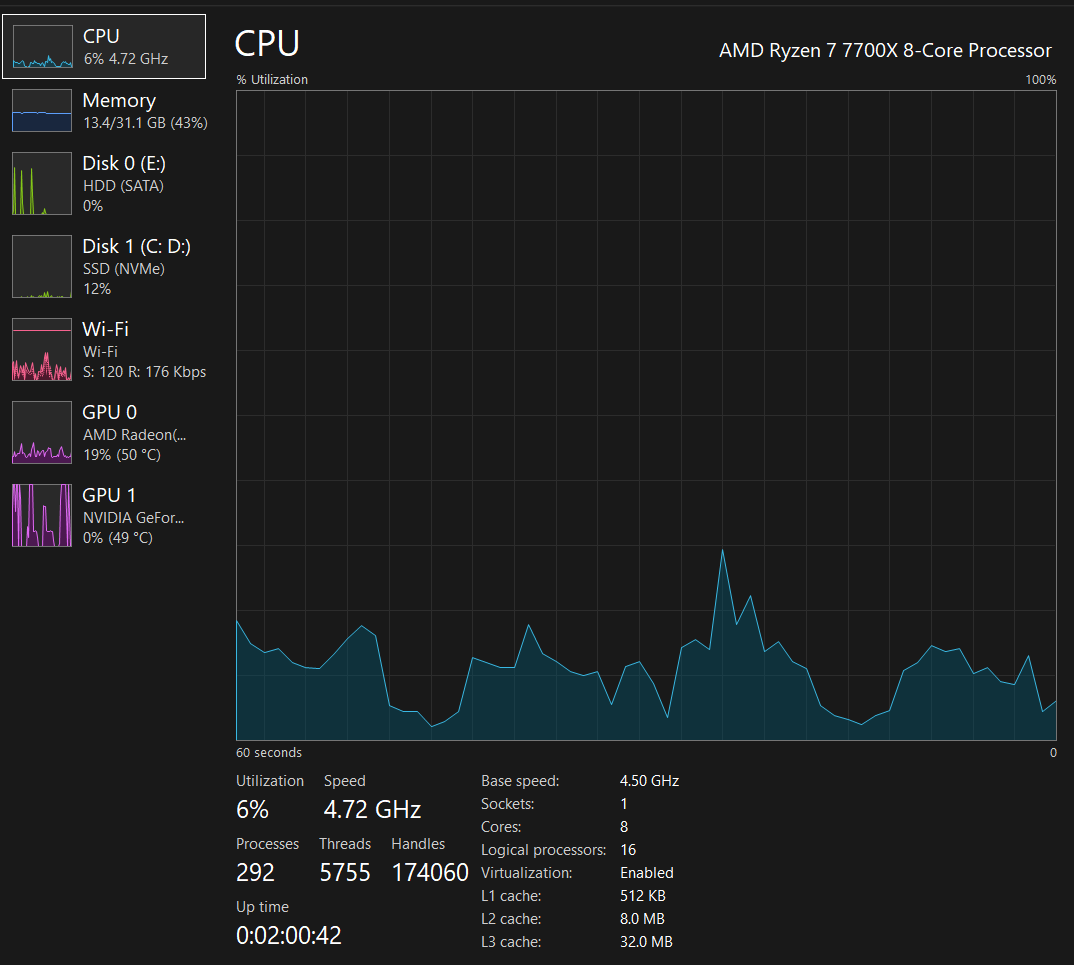Click the 4.72 GHz speed value
Image resolution: width=1074 pixels, height=965 pixels.
pos(372,810)
